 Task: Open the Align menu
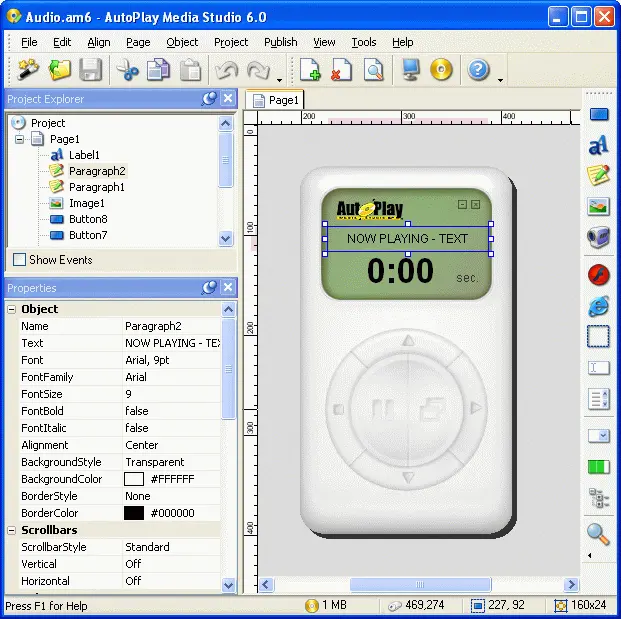99,42
